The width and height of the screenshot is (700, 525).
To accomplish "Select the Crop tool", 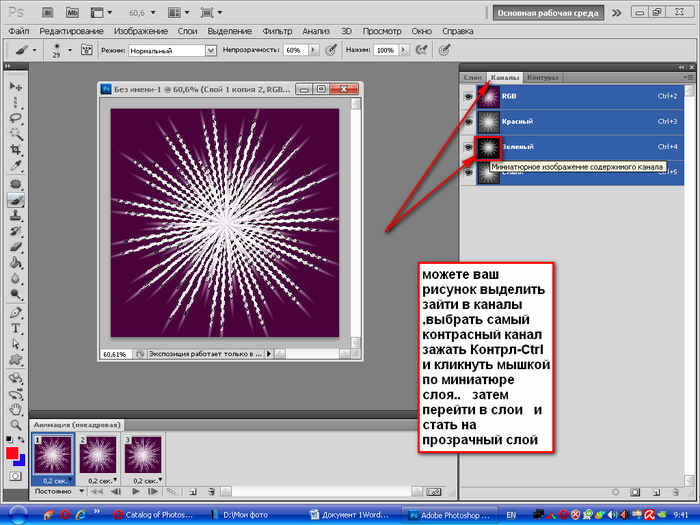I will point(16,150).
